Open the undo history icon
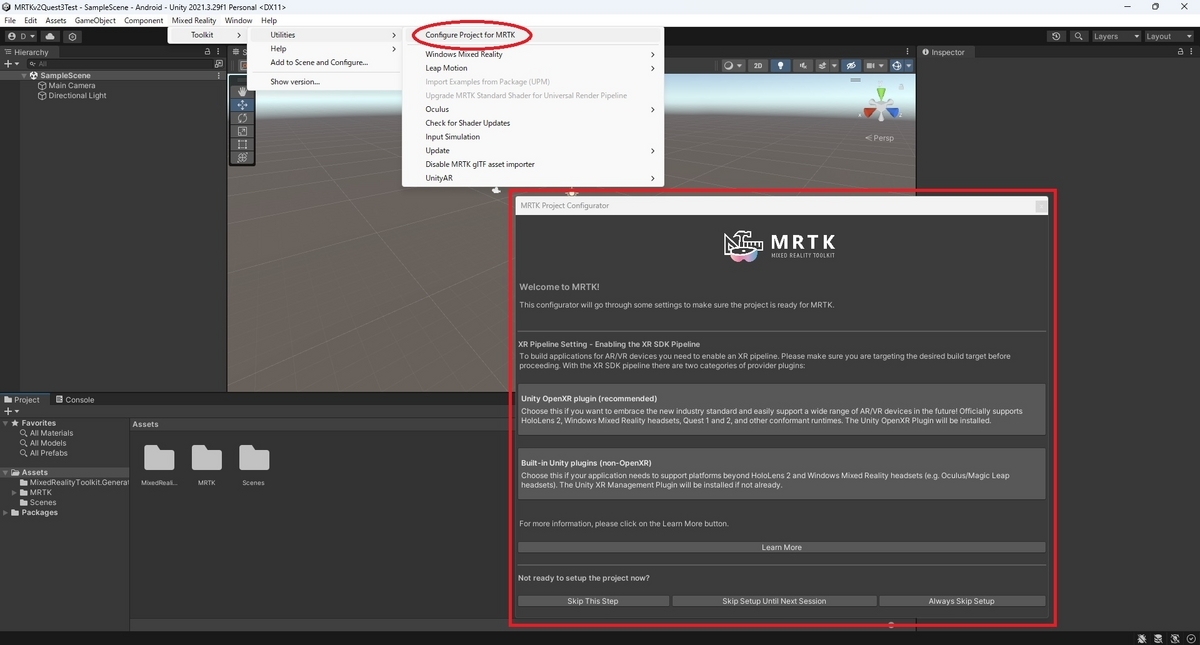The width and height of the screenshot is (1200, 645). tap(1056, 36)
